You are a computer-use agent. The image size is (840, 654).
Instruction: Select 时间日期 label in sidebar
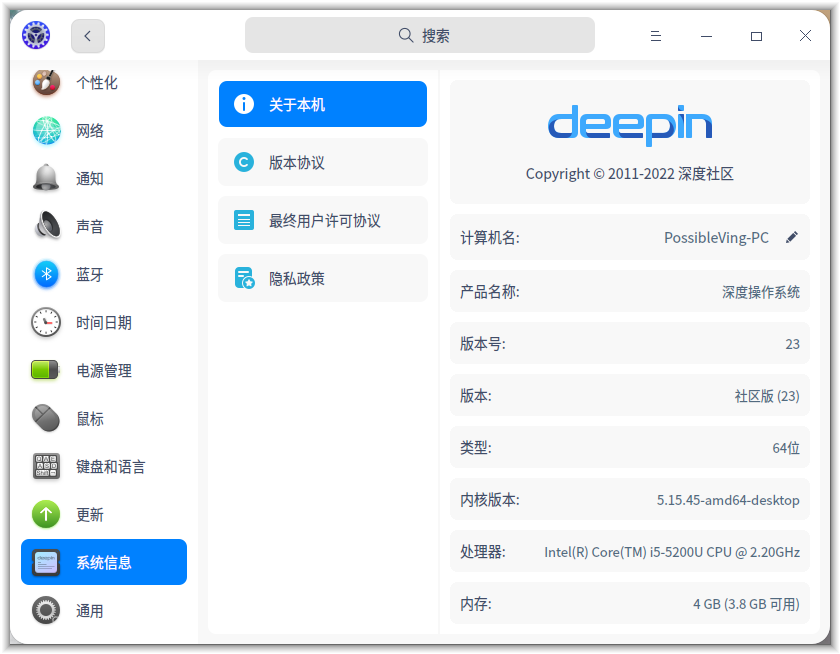click(x=104, y=322)
